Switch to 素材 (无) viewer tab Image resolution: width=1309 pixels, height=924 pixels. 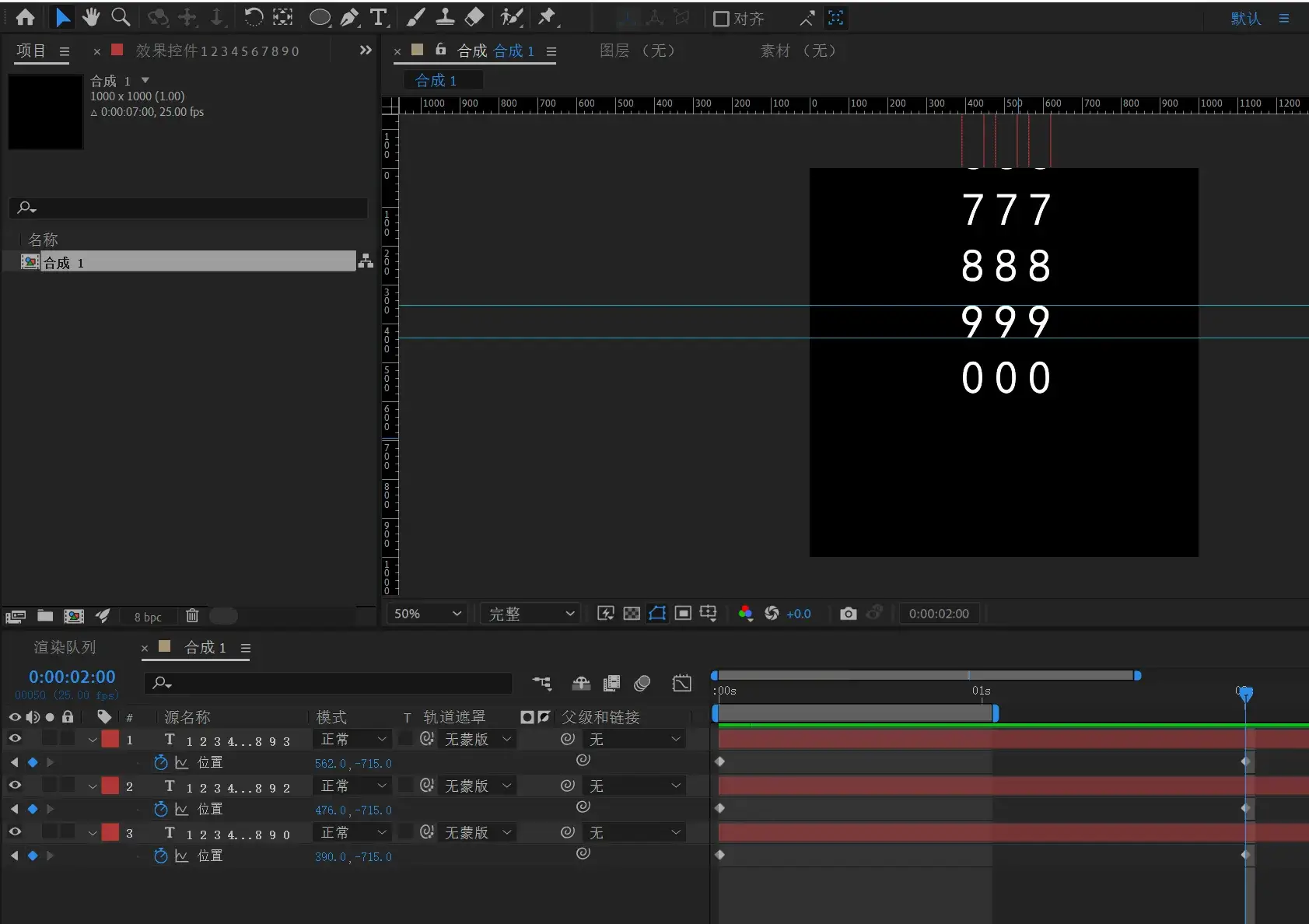(798, 51)
